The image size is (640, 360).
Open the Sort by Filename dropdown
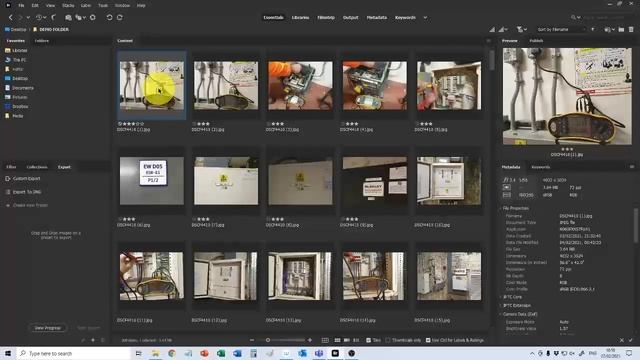561,29
